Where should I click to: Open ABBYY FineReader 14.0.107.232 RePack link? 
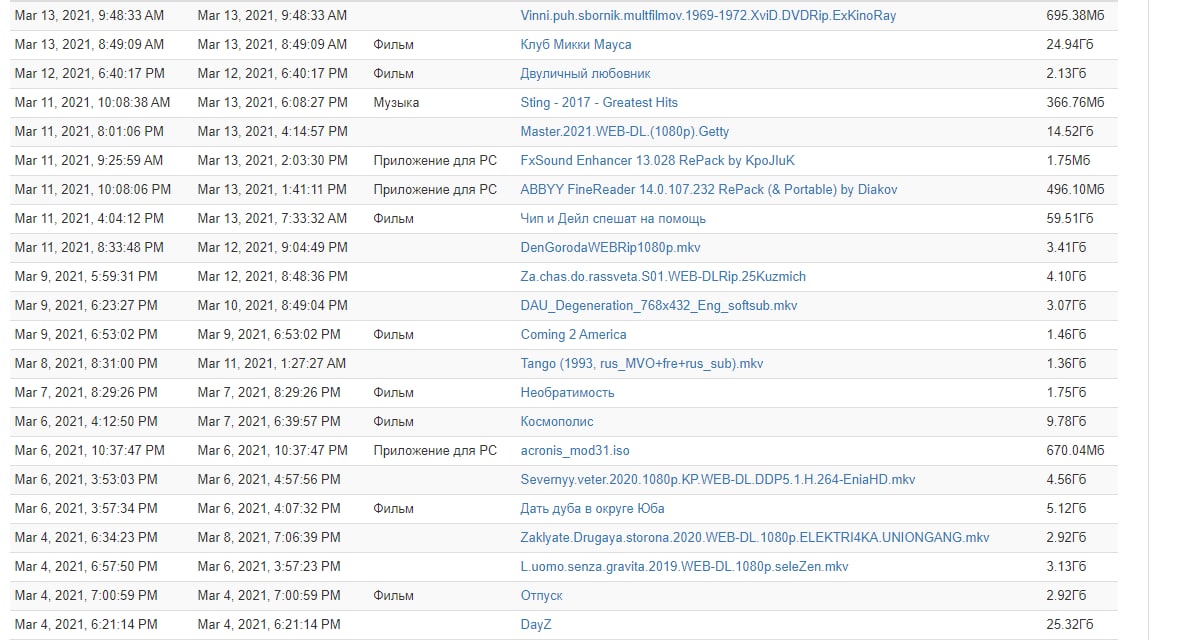coord(709,190)
